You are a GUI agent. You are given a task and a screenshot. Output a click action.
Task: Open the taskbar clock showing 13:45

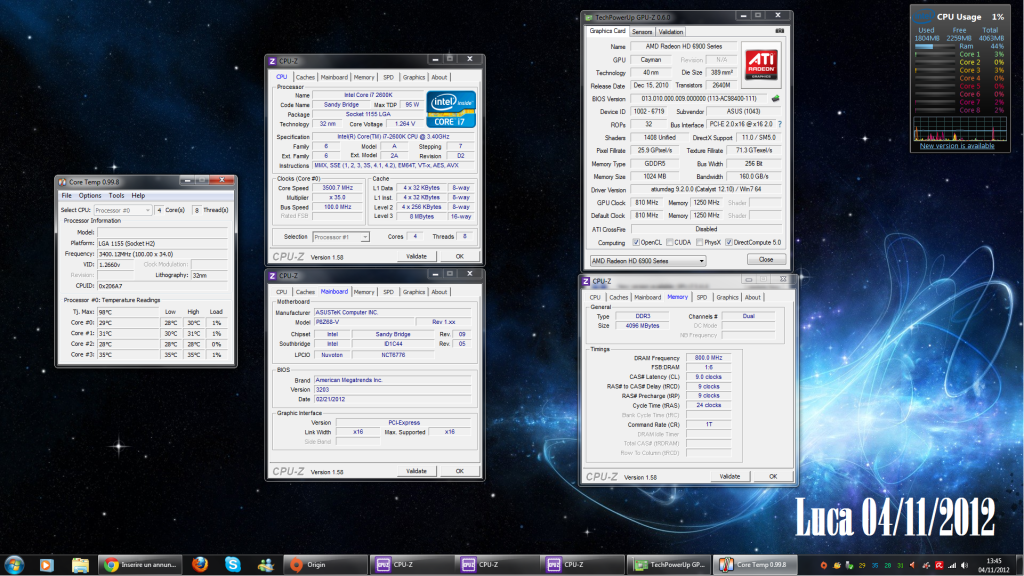[993, 565]
